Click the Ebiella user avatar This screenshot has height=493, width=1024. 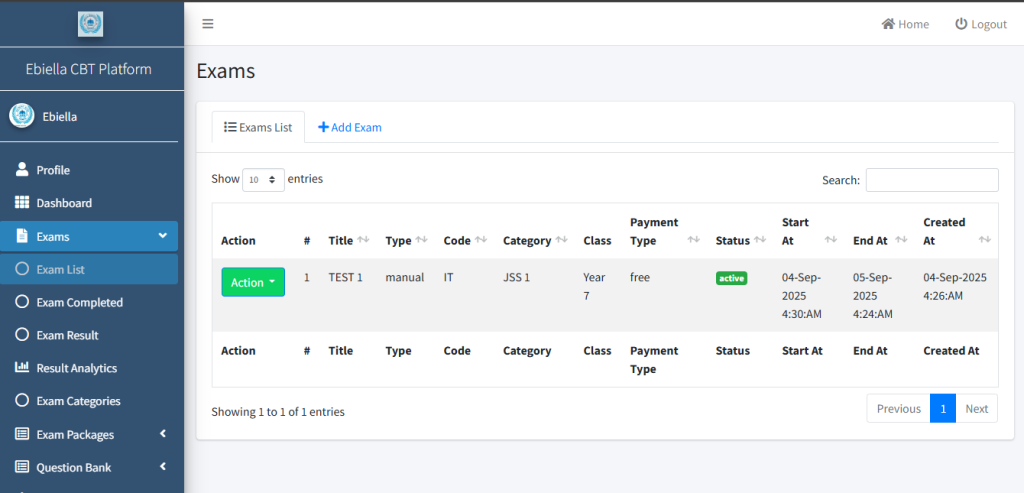(22, 116)
